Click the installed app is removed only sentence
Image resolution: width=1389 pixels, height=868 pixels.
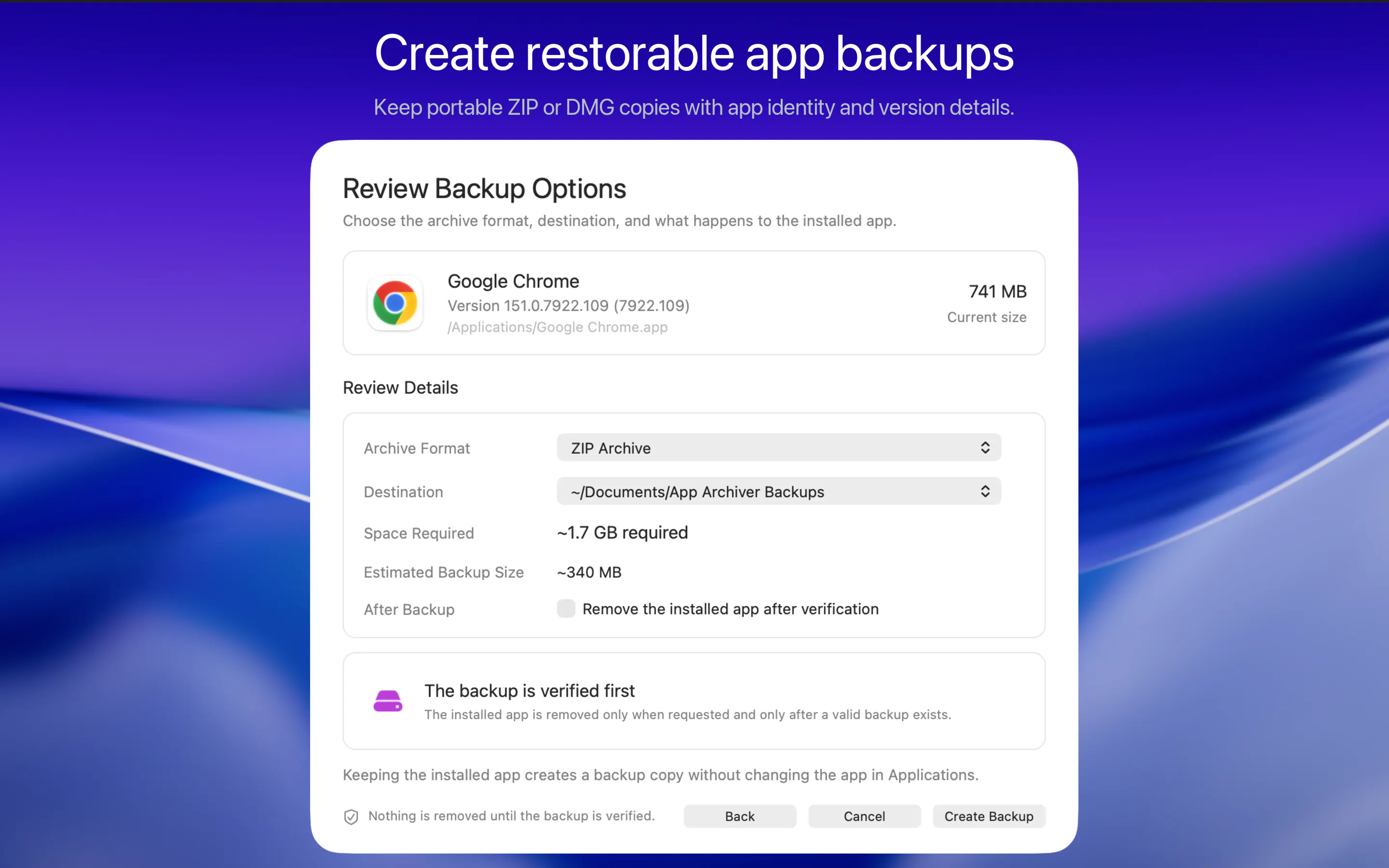(x=688, y=715)
